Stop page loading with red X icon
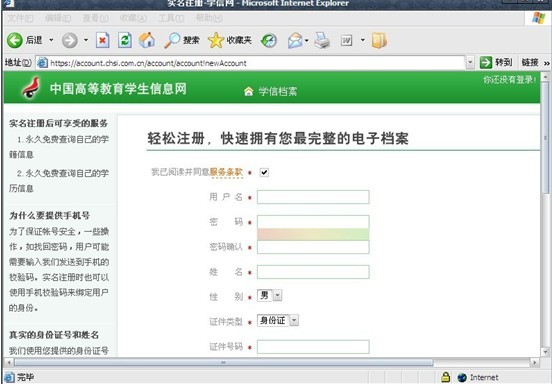This screenshot has height=384, width=552. pyautogui.click(x=102, y=40)
